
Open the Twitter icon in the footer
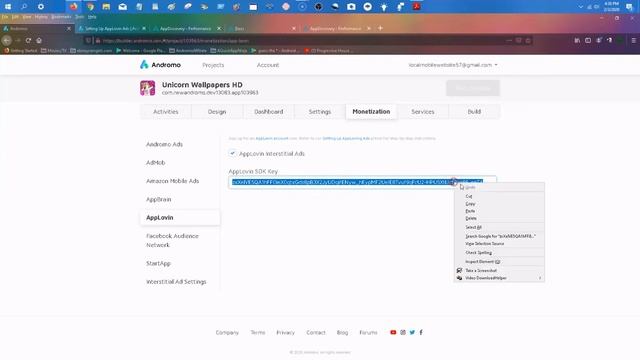[412, 332]
